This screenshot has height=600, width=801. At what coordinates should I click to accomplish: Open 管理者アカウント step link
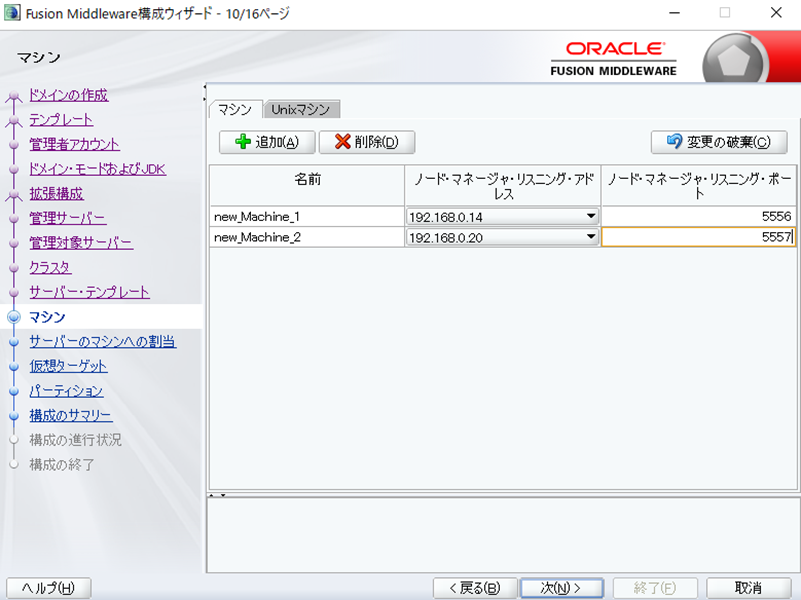[x=74, y=144]
